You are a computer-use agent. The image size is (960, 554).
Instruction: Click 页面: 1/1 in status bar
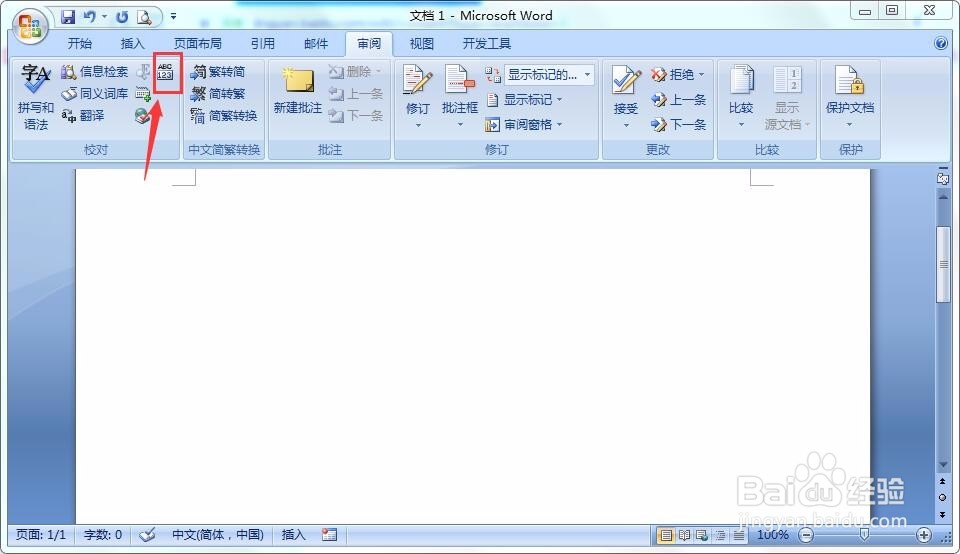click(40, 535)
